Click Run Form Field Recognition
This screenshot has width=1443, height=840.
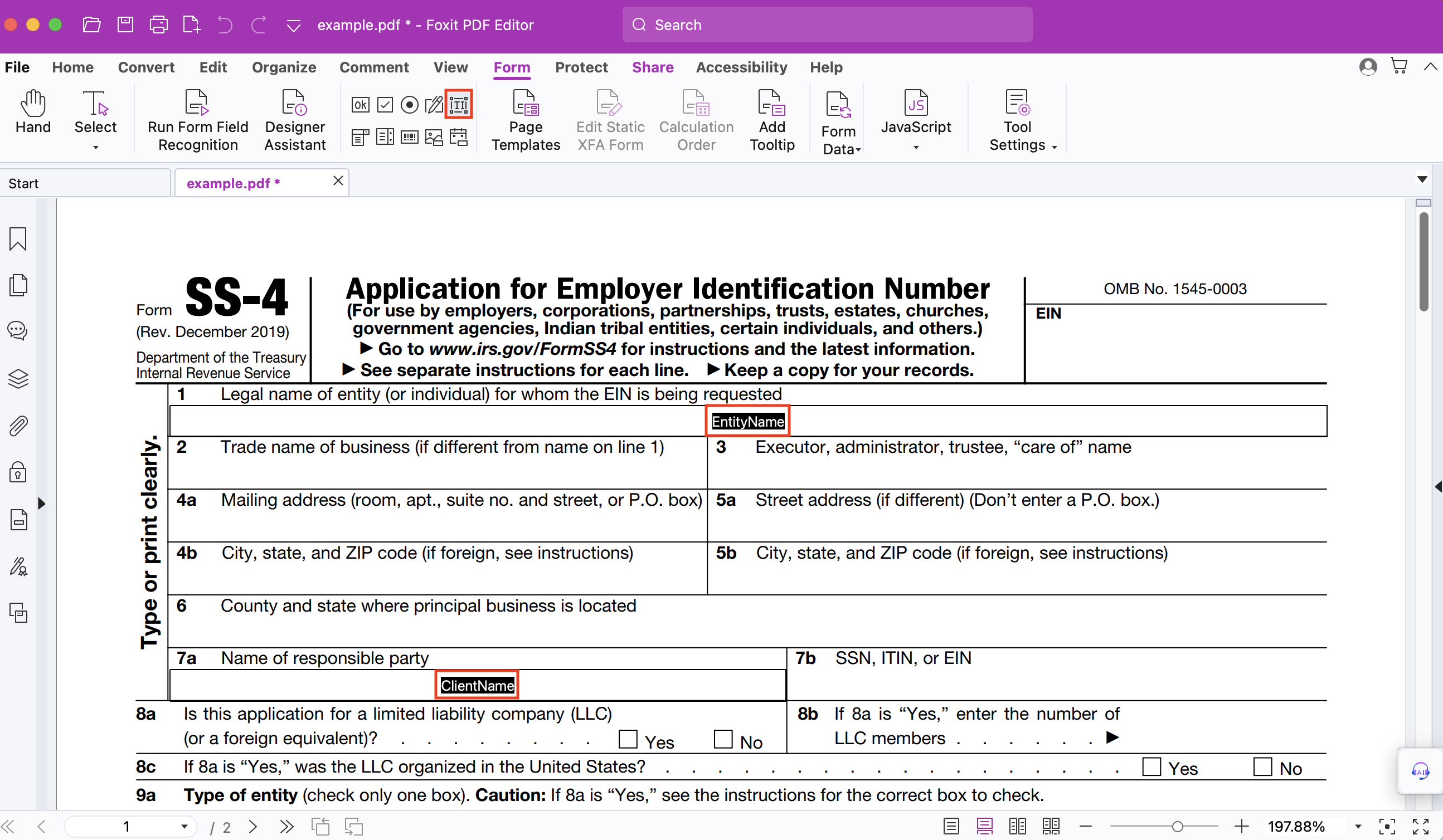coord(197,120)
